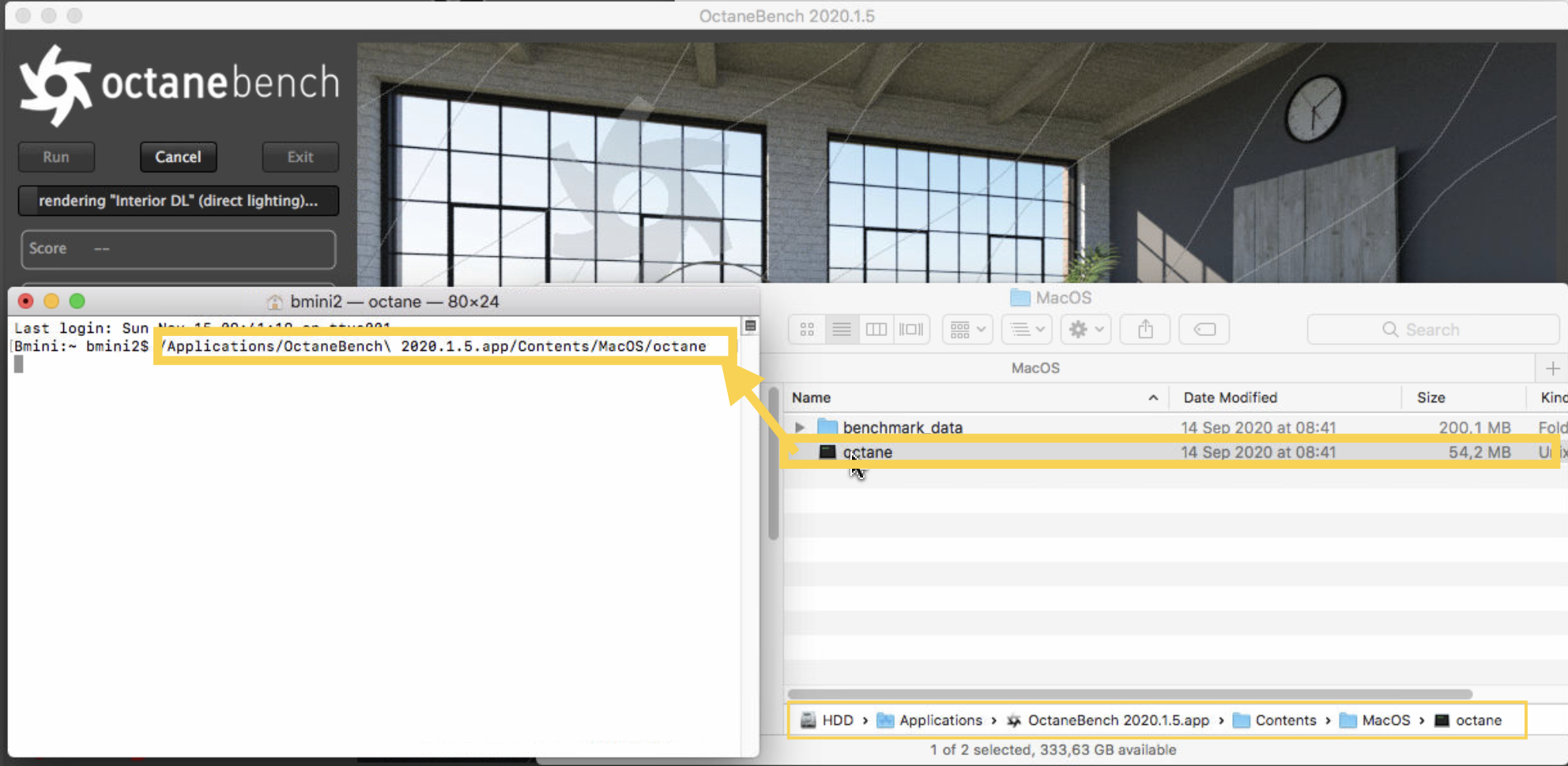Switch Finder to icon view
The width and height of the screenshot is (1568, 766).
807,330
